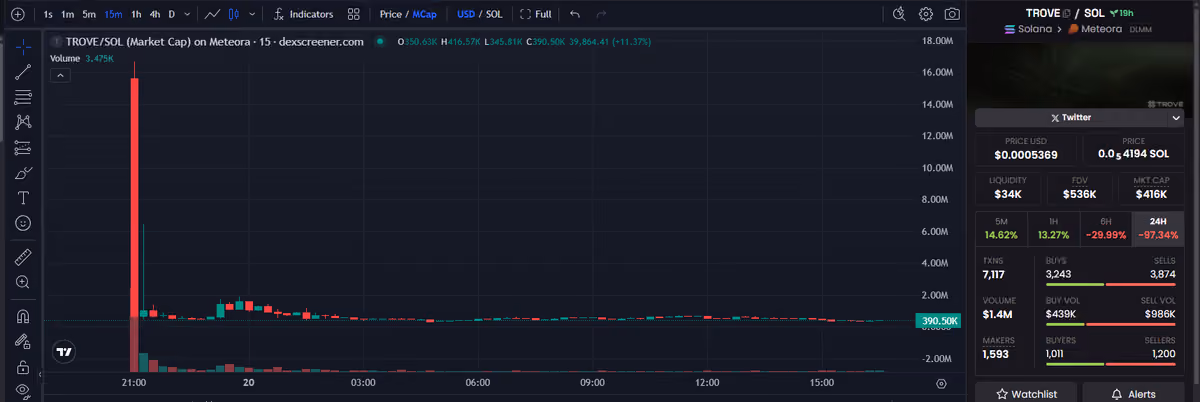The image size is (1200, 402).
Task: Click the 390.50K current price label
Action: pyautogui.click(x=938, y=320)
